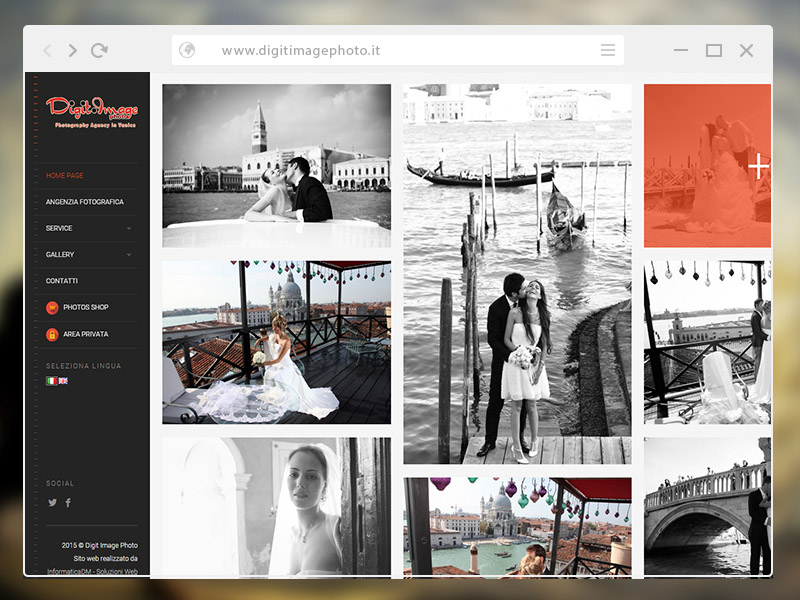800x600 pixels.
Task: Switch to English with UK flag
Action: point(63,381)
